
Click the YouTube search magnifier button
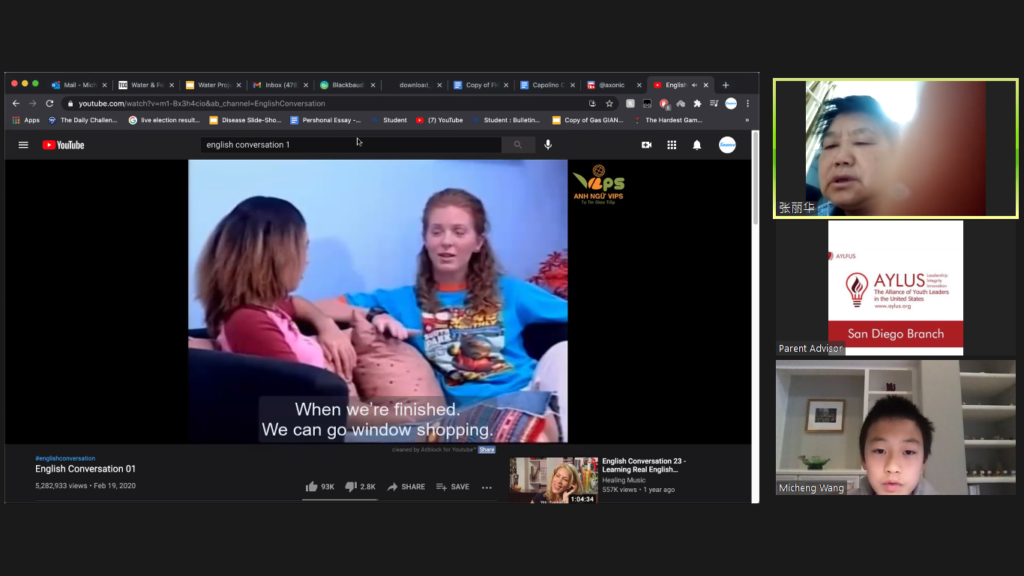(518, 145)
